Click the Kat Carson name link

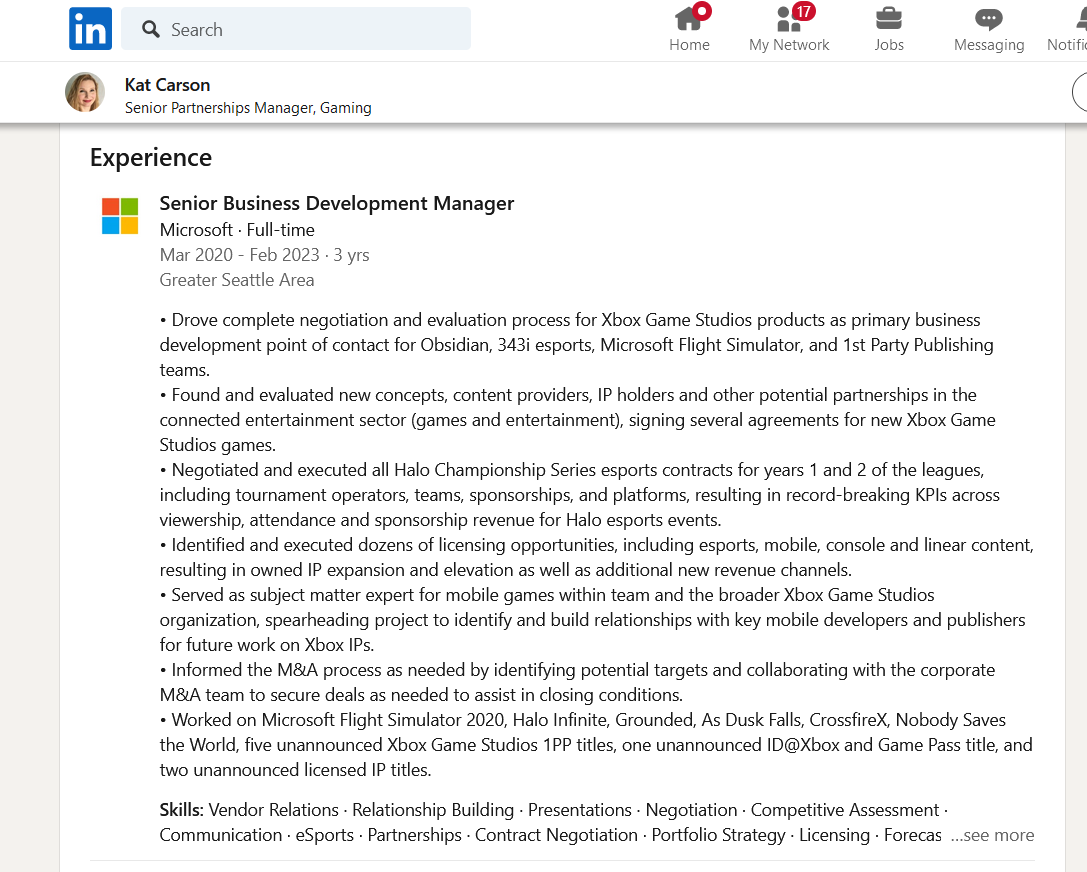coord(167,85)
